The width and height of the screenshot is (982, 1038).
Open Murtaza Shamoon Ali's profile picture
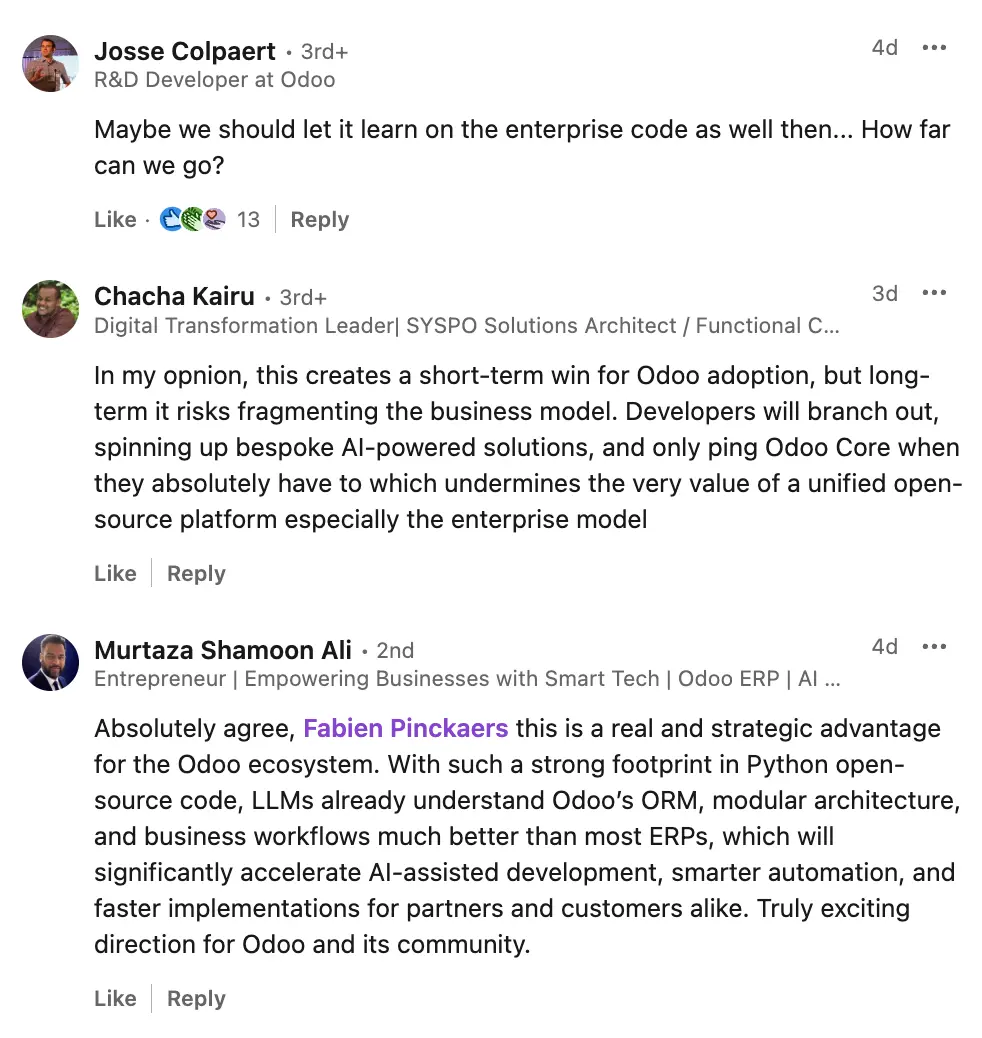(x=50, y=663)
